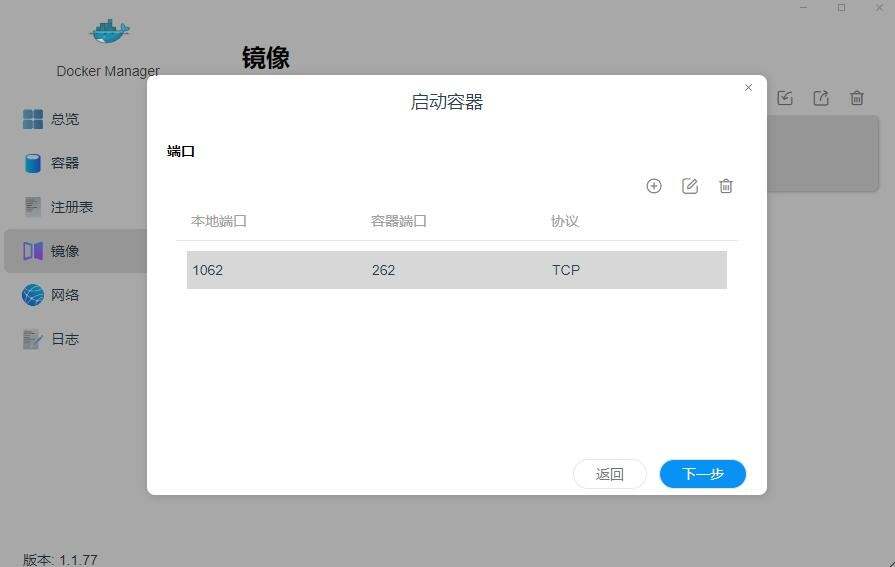Click the 容器端口 column header

[398, 221]
